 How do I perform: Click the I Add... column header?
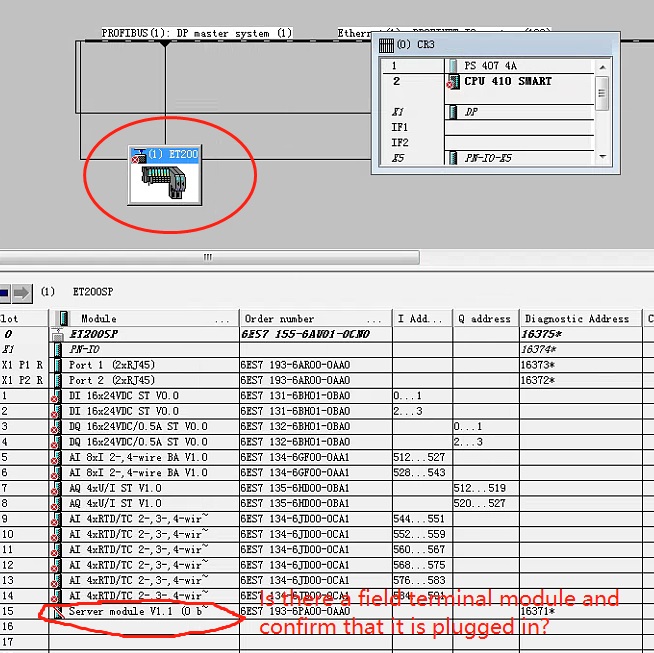point(423,319)
